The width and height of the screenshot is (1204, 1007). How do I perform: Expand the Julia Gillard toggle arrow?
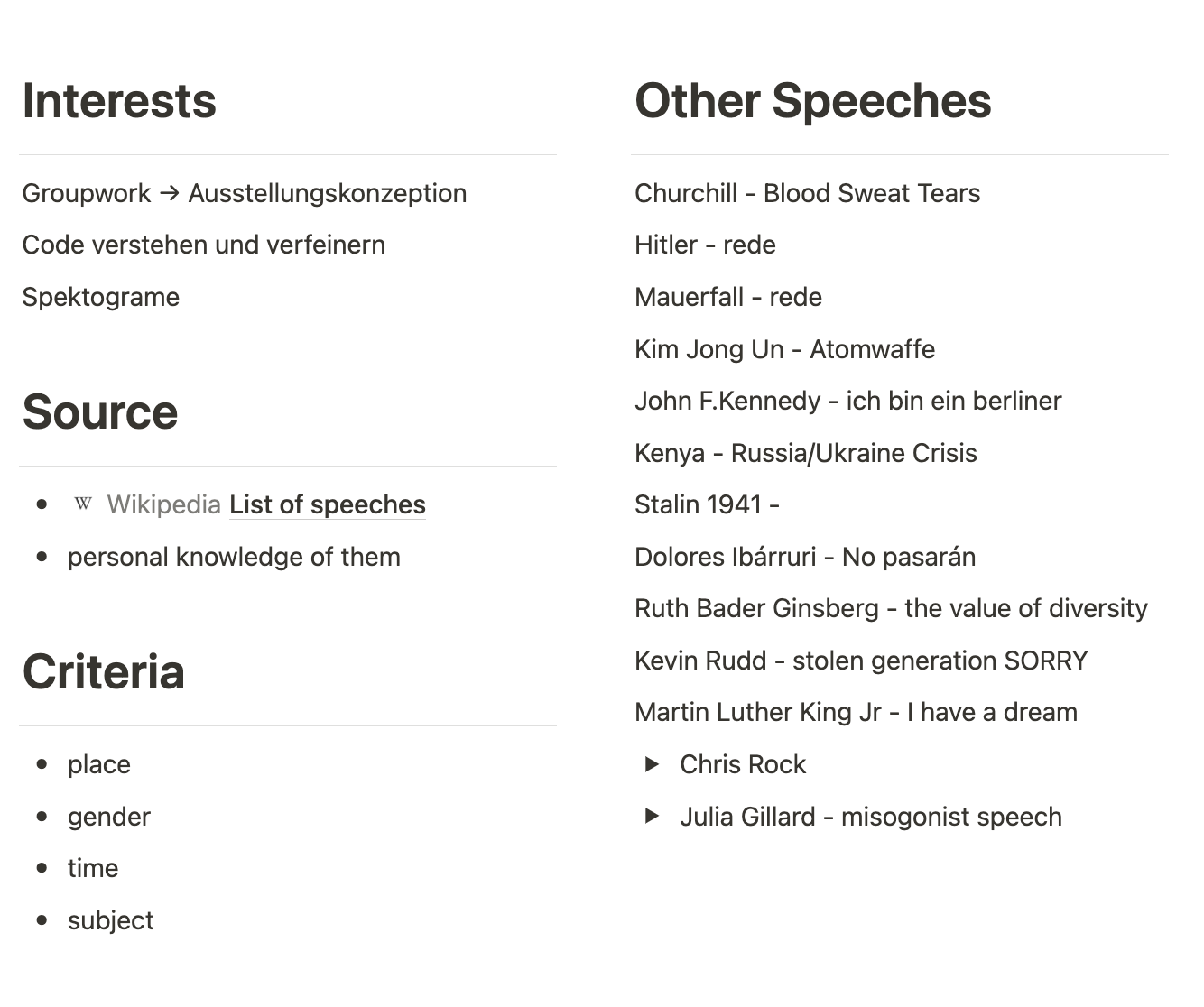pos(652,817)
